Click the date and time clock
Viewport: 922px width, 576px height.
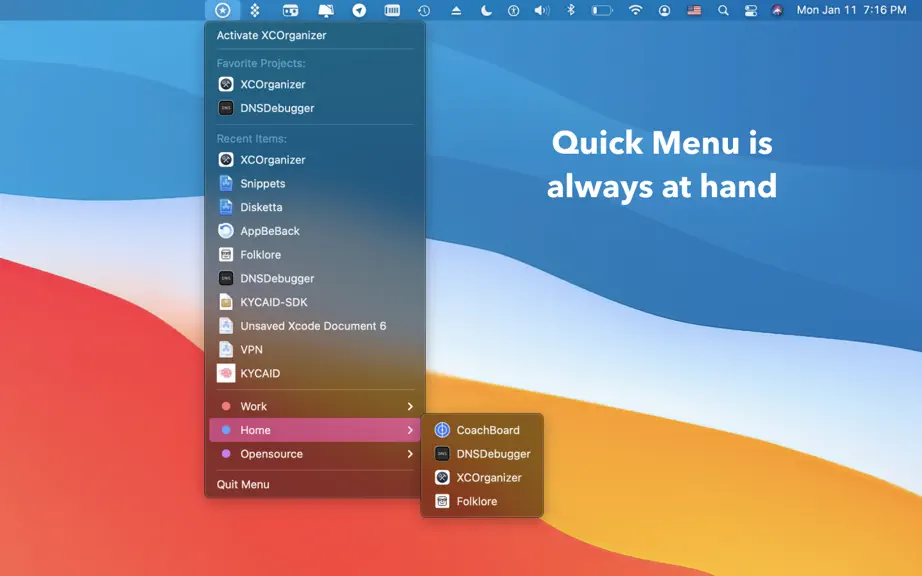[x=851, y=10]
